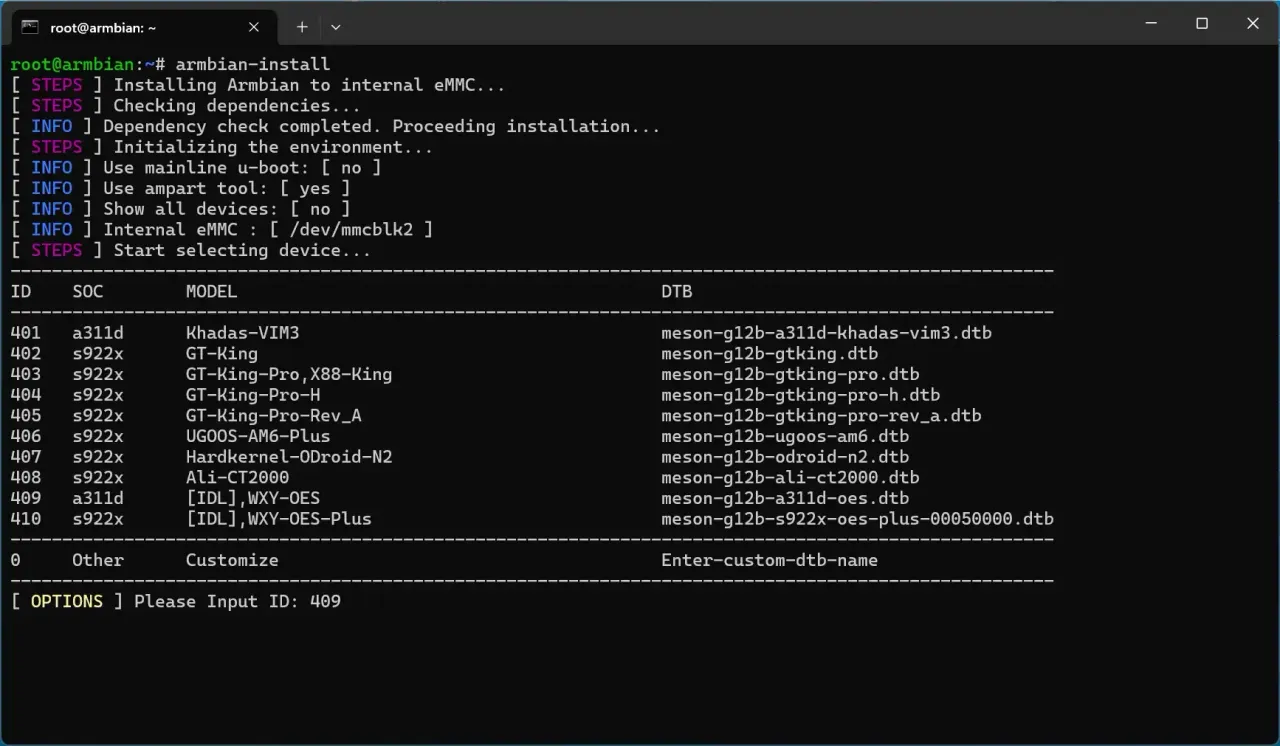Click meson-g12b-s922x-oes-plus-00050000.dtb filename
Viewport: 1280px width, 746px height.
[x=857, y=519]
